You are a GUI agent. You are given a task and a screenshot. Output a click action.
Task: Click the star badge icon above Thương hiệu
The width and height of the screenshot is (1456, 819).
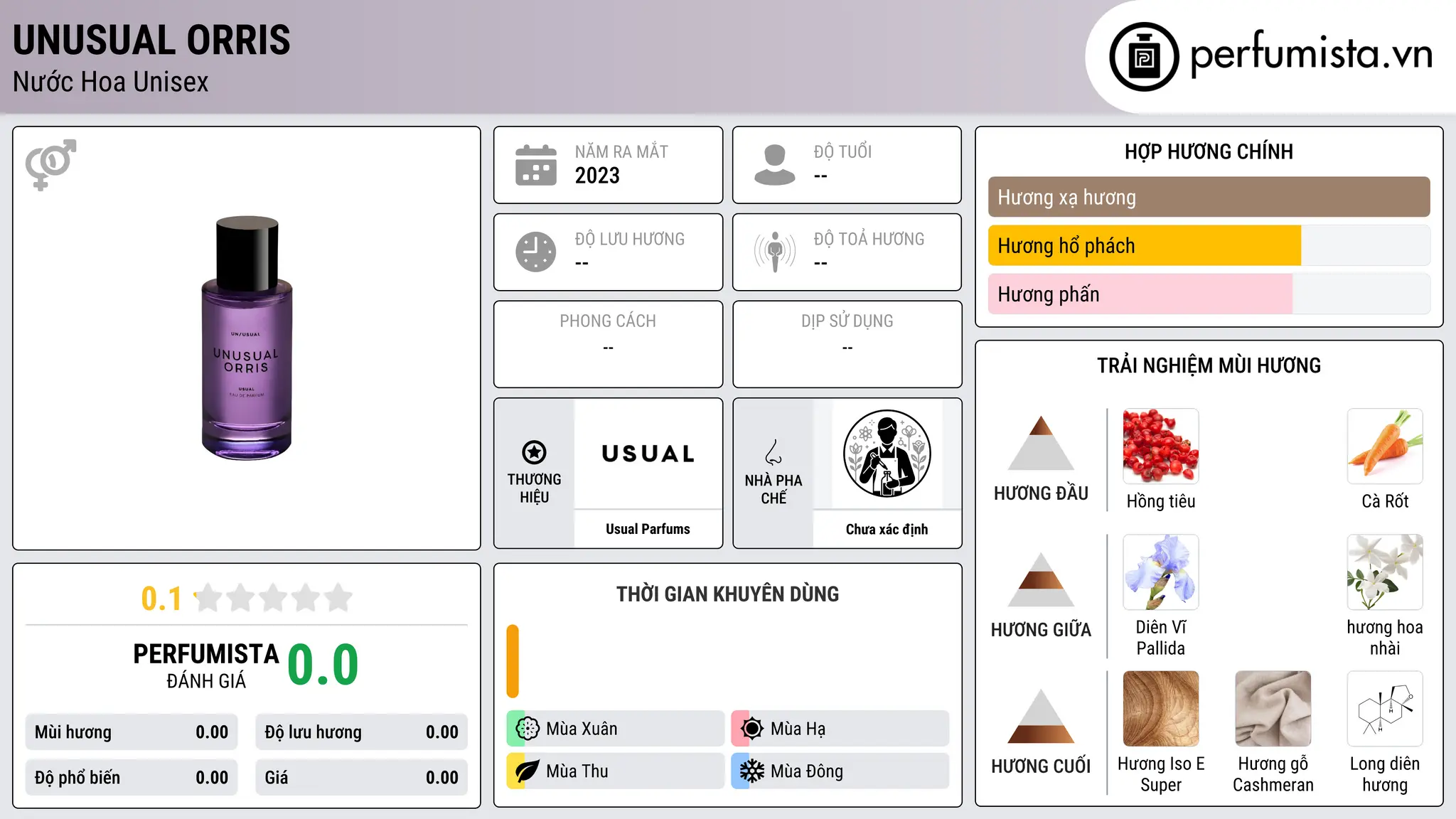[x=534, y=451]
